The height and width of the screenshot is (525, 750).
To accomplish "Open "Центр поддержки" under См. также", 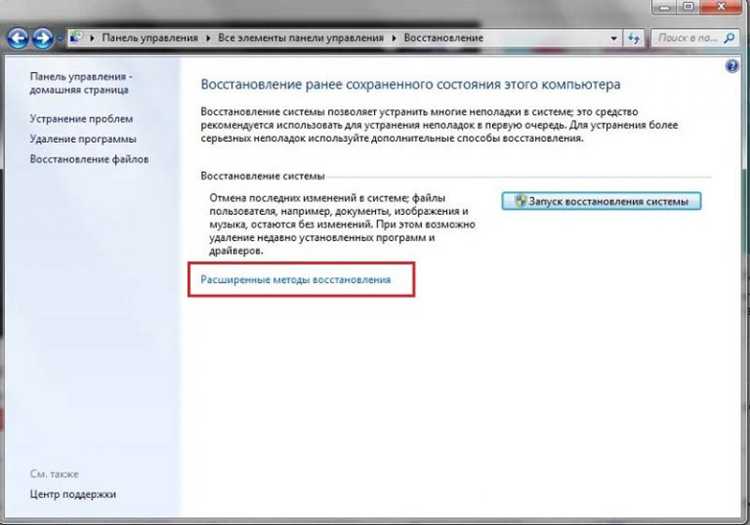I will click(x=72, y=494).
